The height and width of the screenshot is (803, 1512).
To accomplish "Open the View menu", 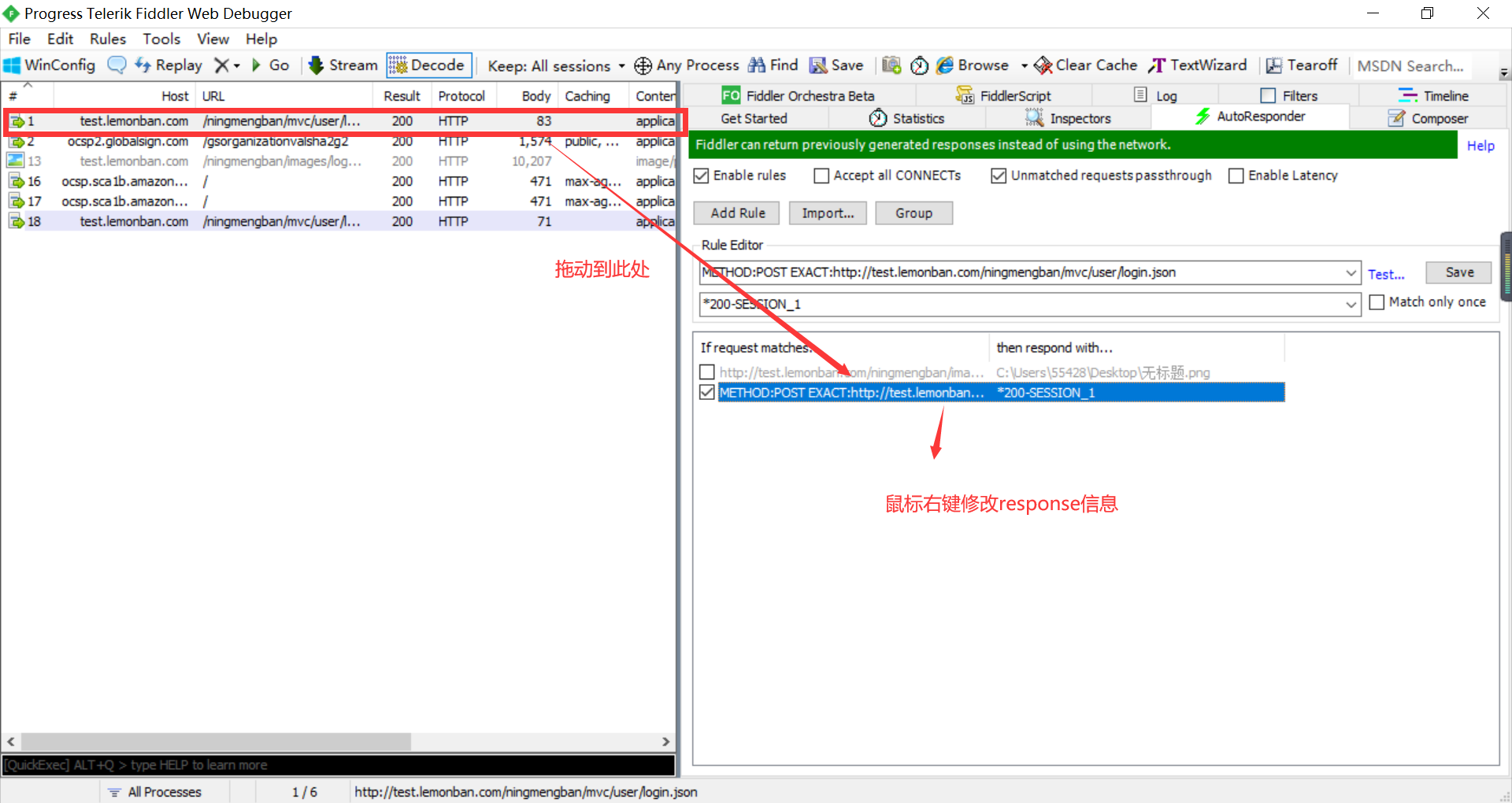I will click(213, 39).
